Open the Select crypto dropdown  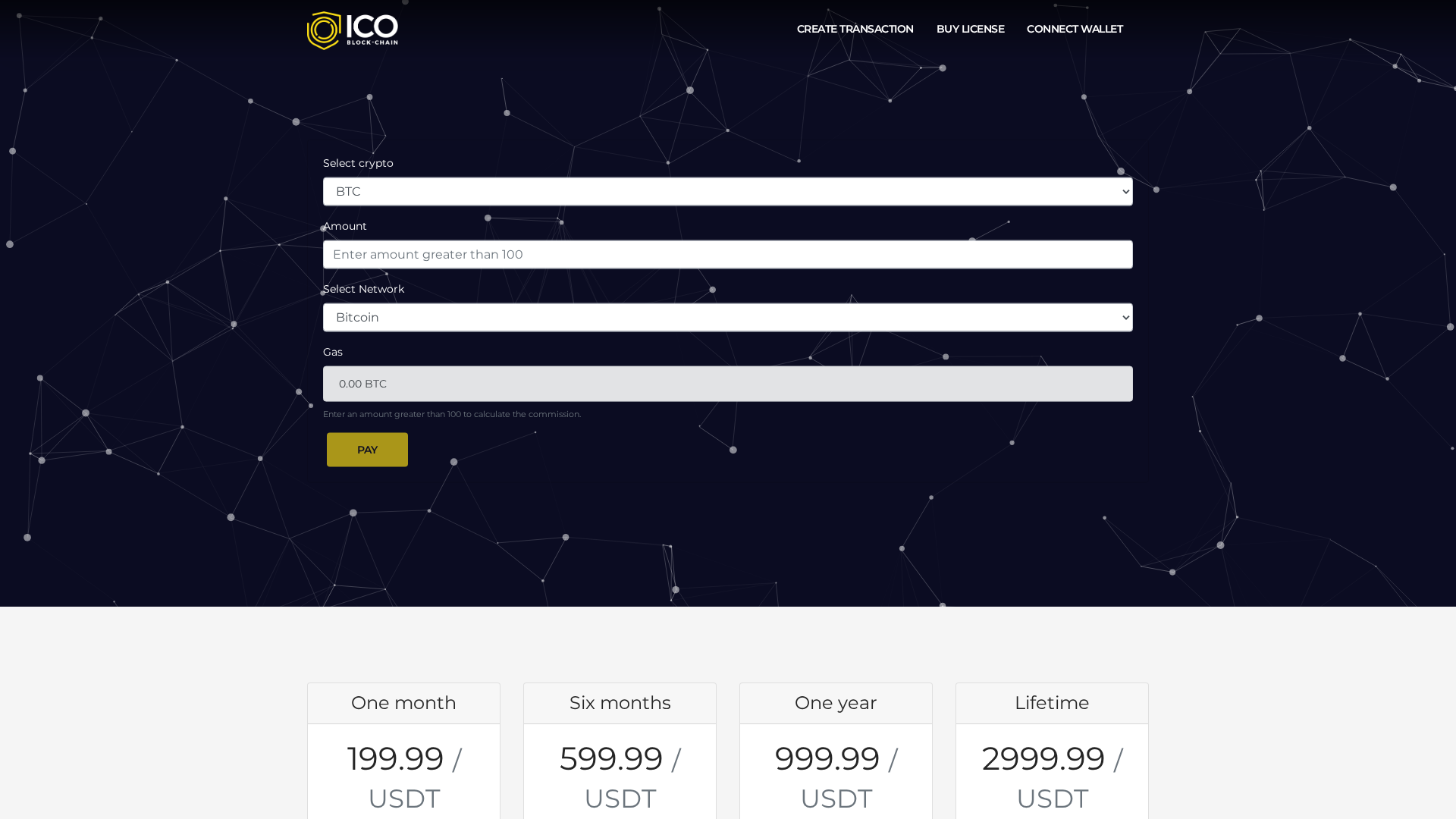point(727,191)
